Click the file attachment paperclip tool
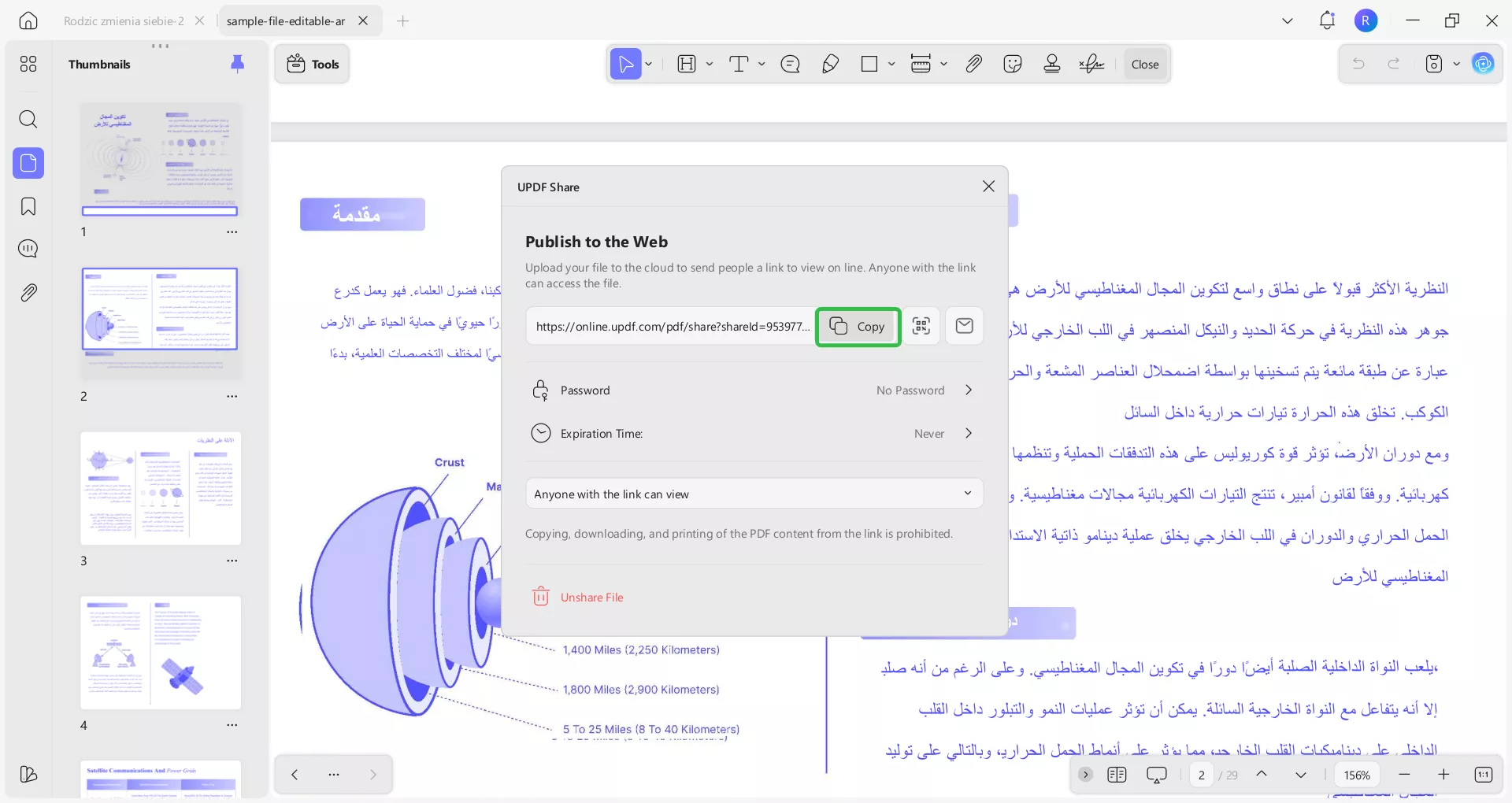The width and height of the screenshot is (1512, 803). tap(974, 64)
